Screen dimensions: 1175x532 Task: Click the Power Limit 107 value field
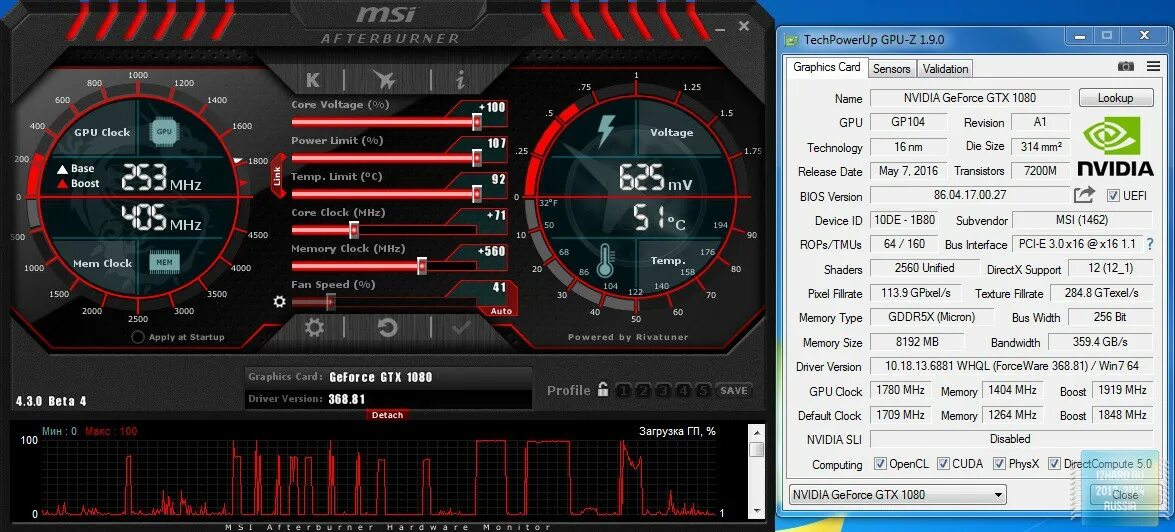(492, 143)
